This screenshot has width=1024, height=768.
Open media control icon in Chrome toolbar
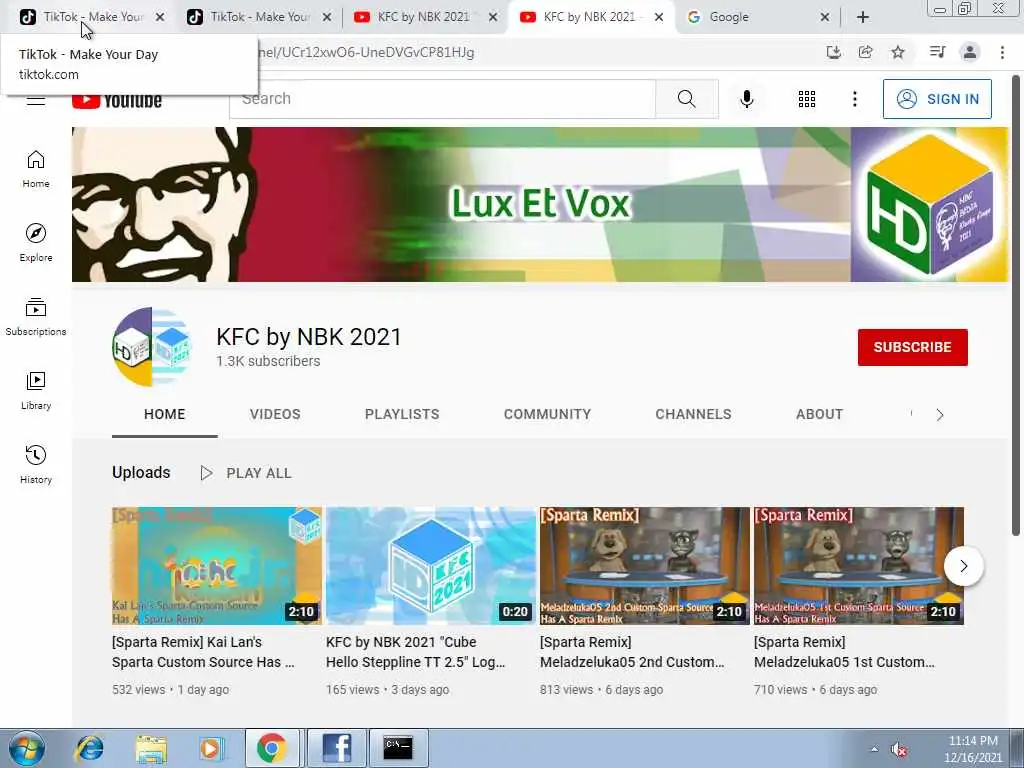coord(937,52)
